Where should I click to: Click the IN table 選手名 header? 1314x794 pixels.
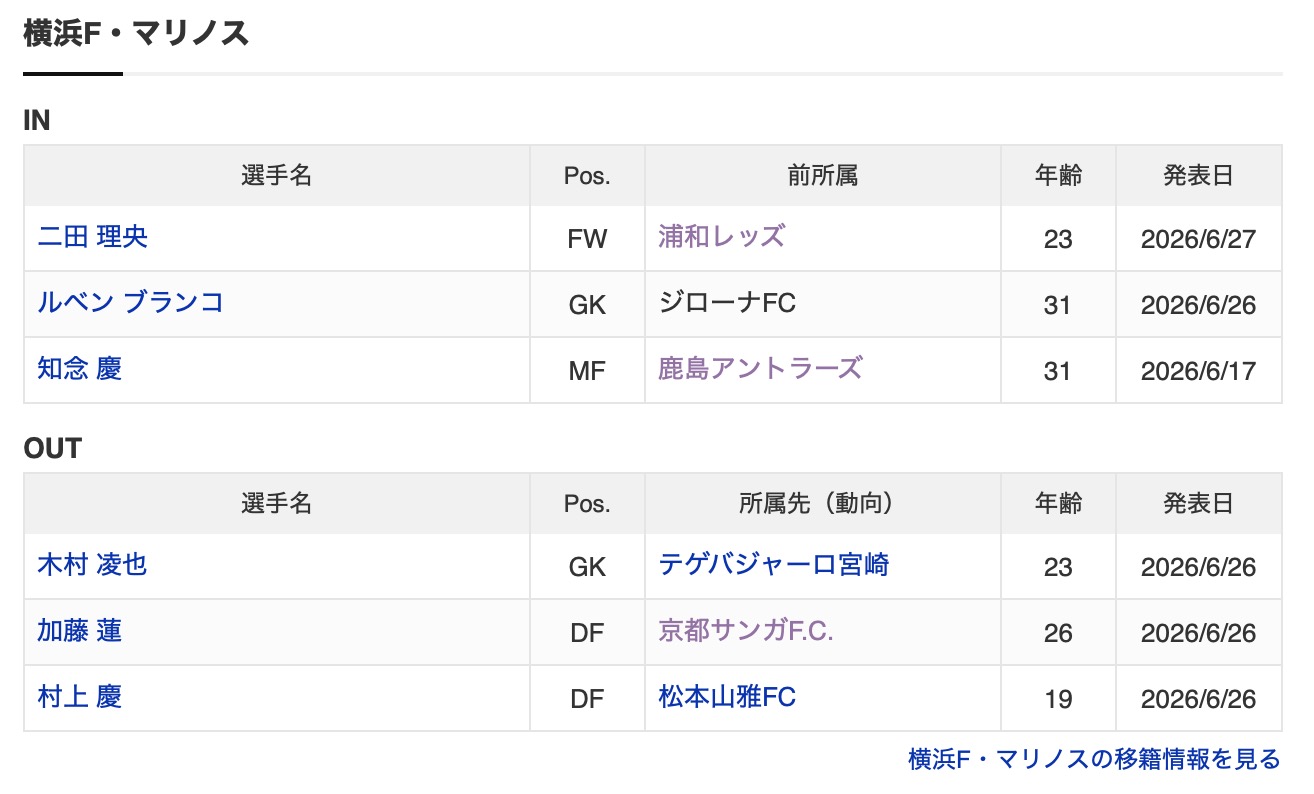pos(277,176)
